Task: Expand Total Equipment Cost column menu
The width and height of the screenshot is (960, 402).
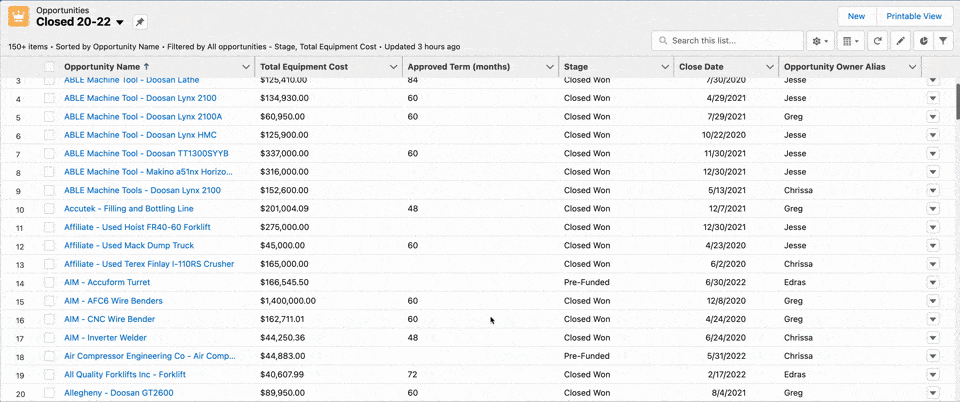Action: pyautogui.click(x=394, y=67)
